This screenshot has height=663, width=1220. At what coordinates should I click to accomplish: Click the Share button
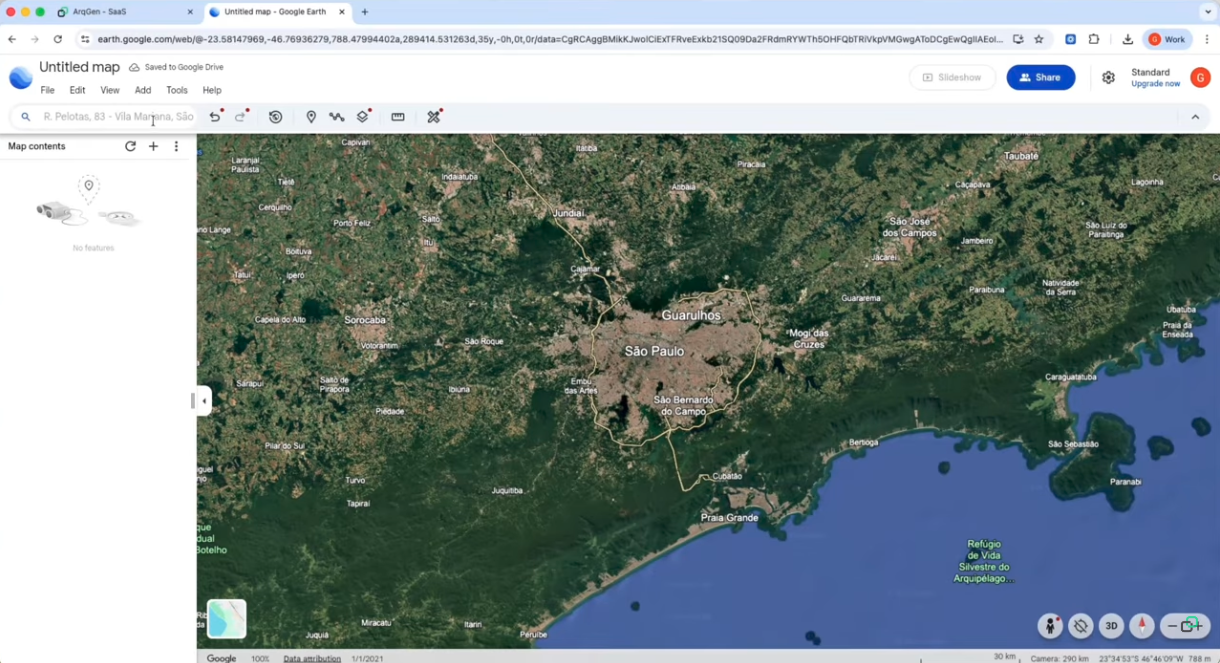coord(1040,77)
